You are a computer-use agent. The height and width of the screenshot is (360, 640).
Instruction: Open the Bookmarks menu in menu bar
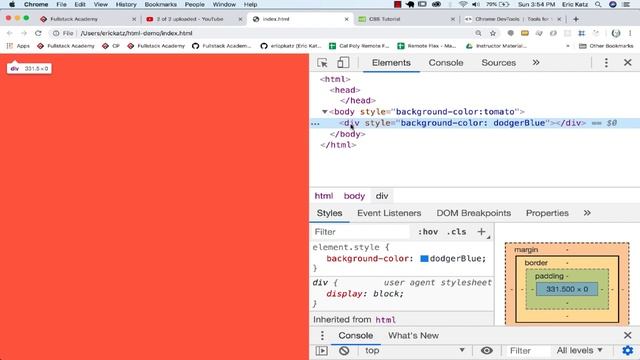click(160, 4)
